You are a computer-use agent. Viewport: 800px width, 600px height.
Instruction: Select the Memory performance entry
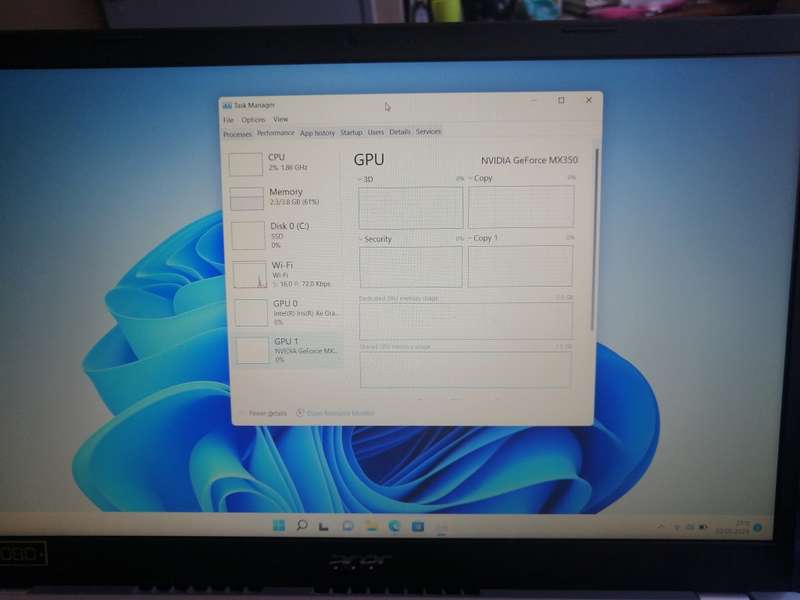tap(285, 197)
